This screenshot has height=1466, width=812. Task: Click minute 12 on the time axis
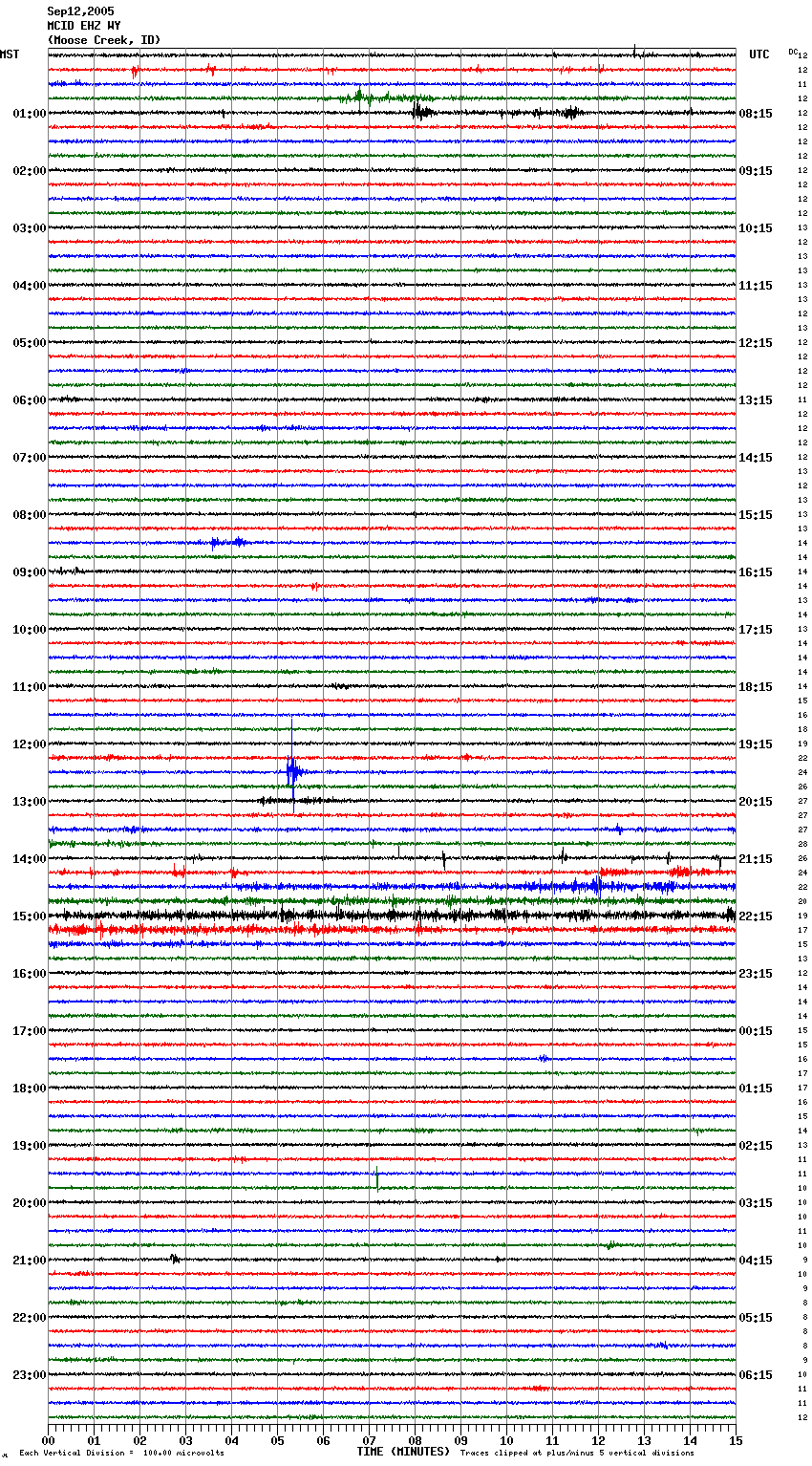pyautogui.click(x=598, y=1440)
